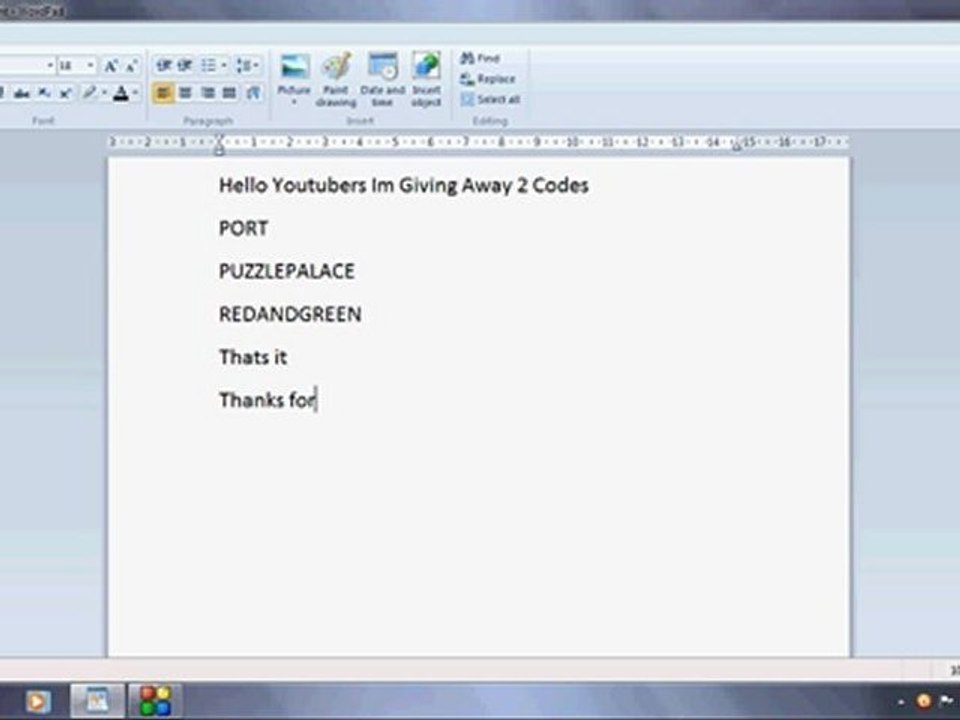Place cursor in the 'Thanks for' line

[x=268, y=400]
